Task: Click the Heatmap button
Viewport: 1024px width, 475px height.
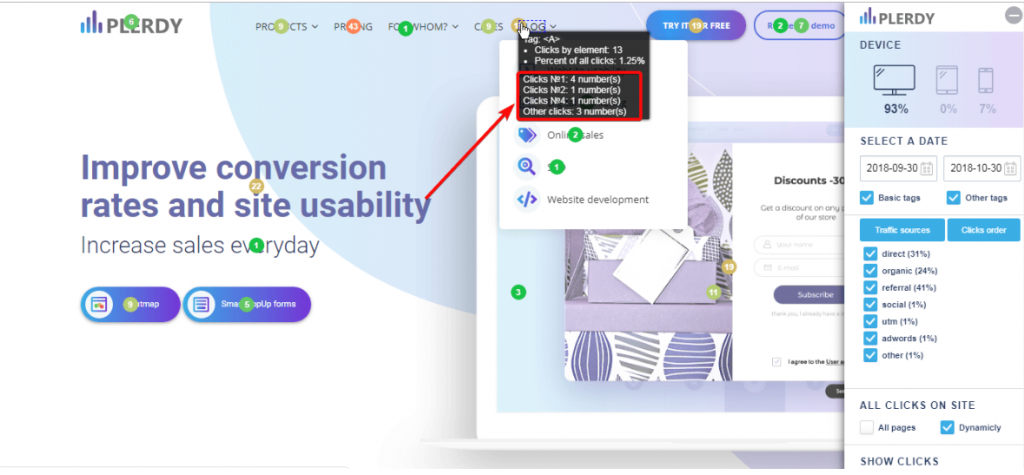Action: [x=131, y=304]
